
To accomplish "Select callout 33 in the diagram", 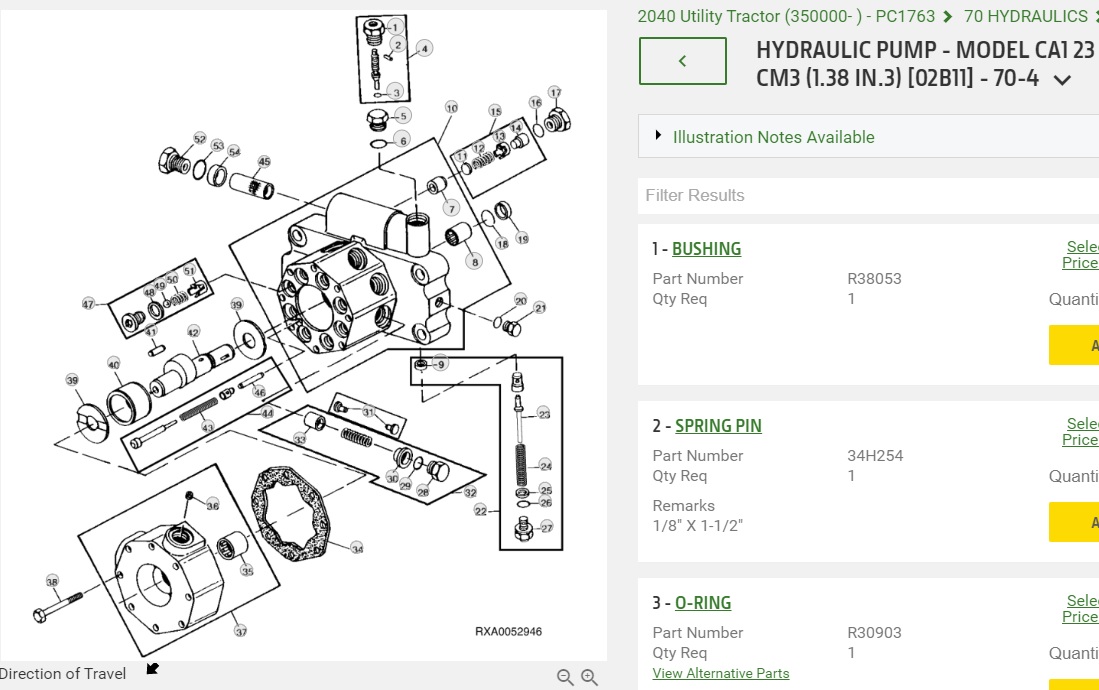I will pos(300,440).
